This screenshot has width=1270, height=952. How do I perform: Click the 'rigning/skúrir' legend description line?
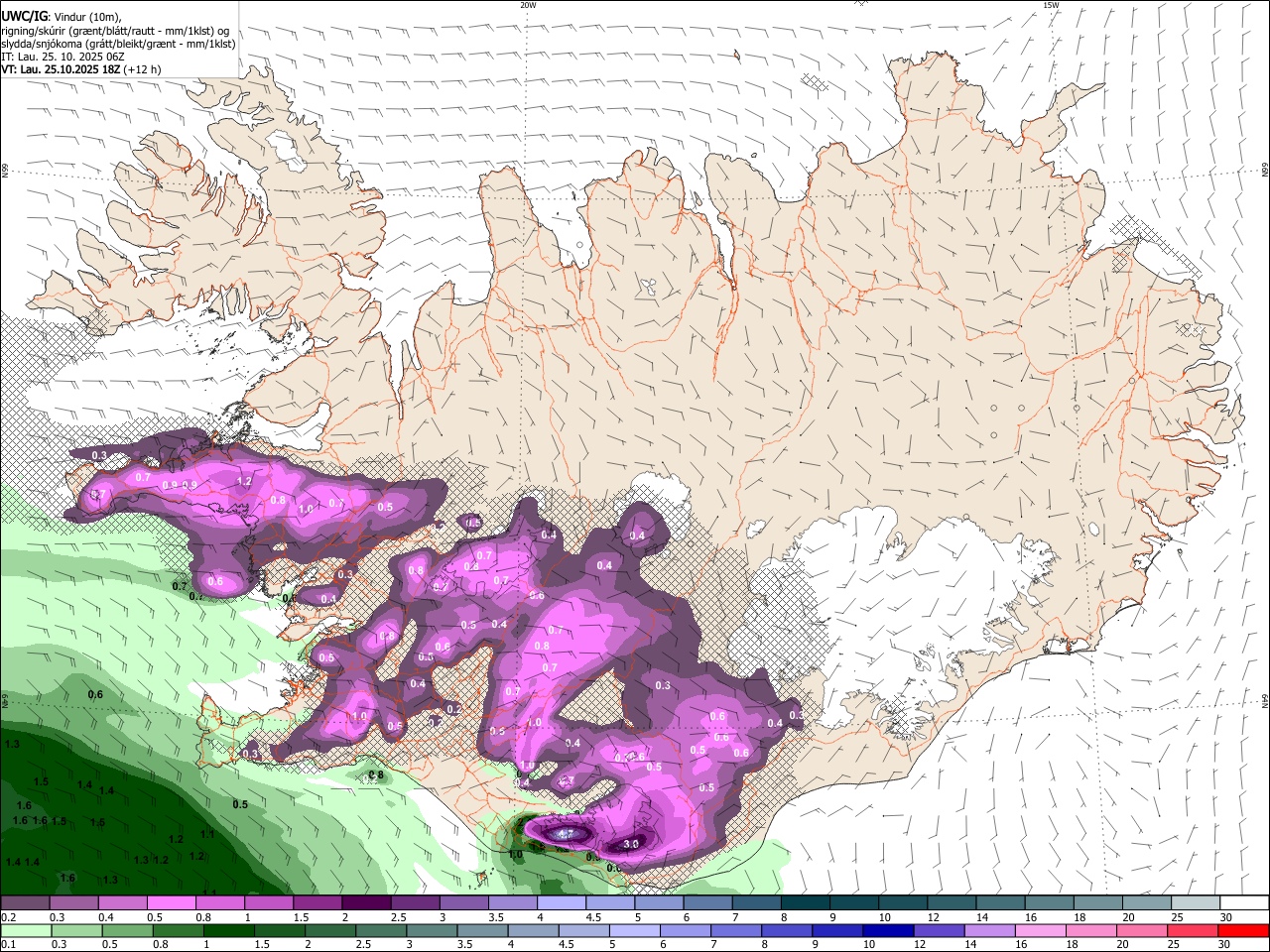tap(115, 30)
